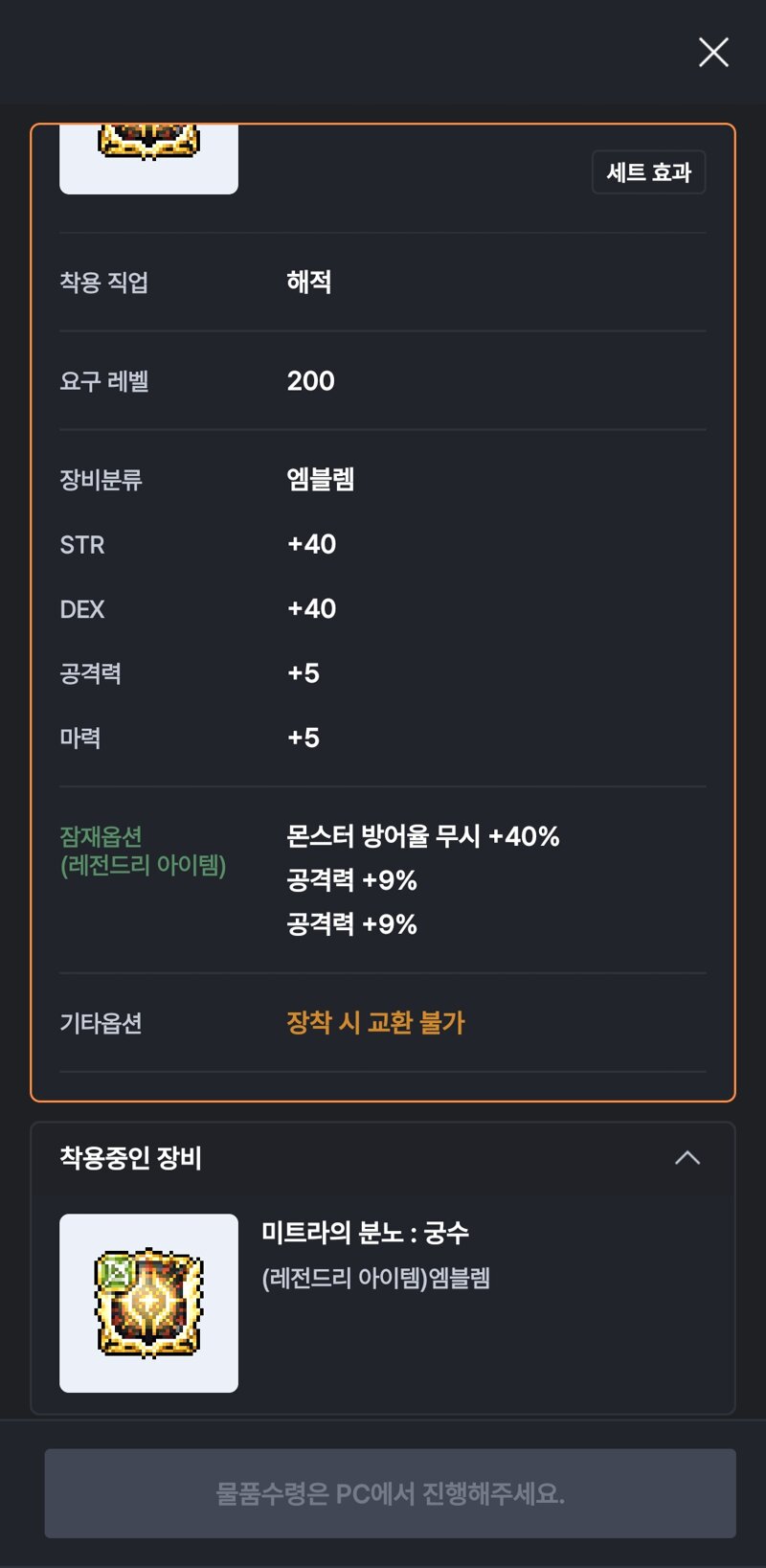
Task: Click the 마력 stat label
Action: (x=79, y=738)
